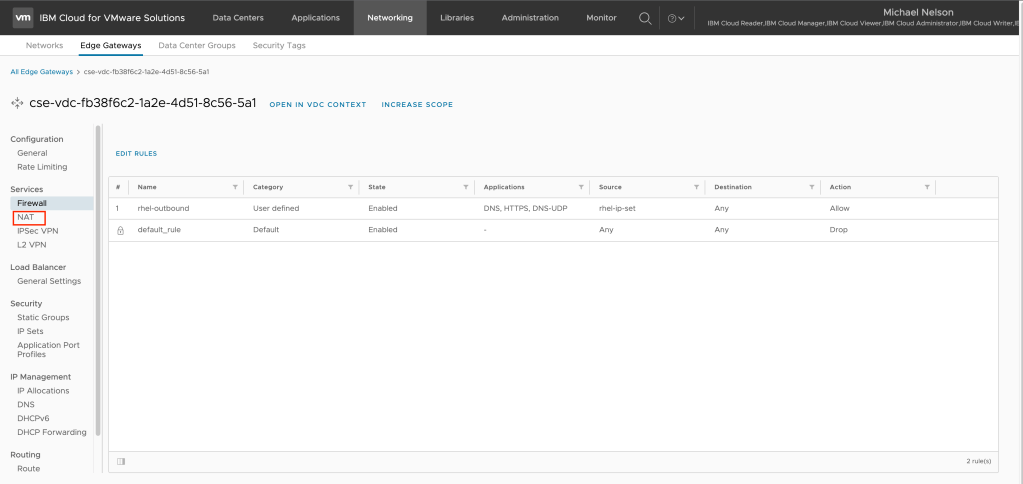Click the EDIT RULES button
The width and height of the screenshot is (1023, 484).
click(137, 154)
